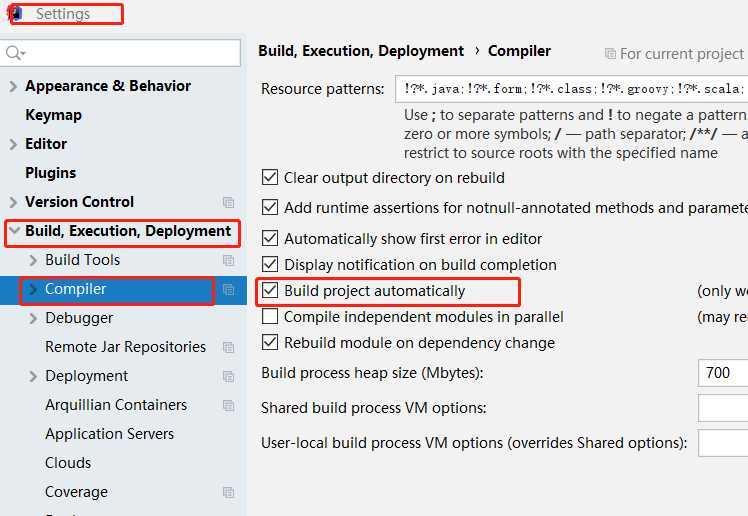Open the Plugins settings page

coord(50,173)
